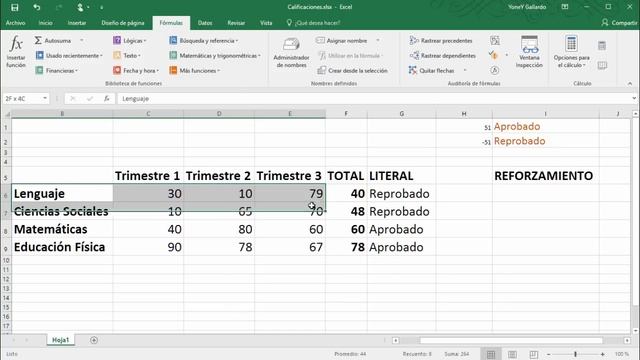Switch to the Vista tab
The height and width of the screenshot is (360, 640).
pyautogui.click(x=266, y=23)
